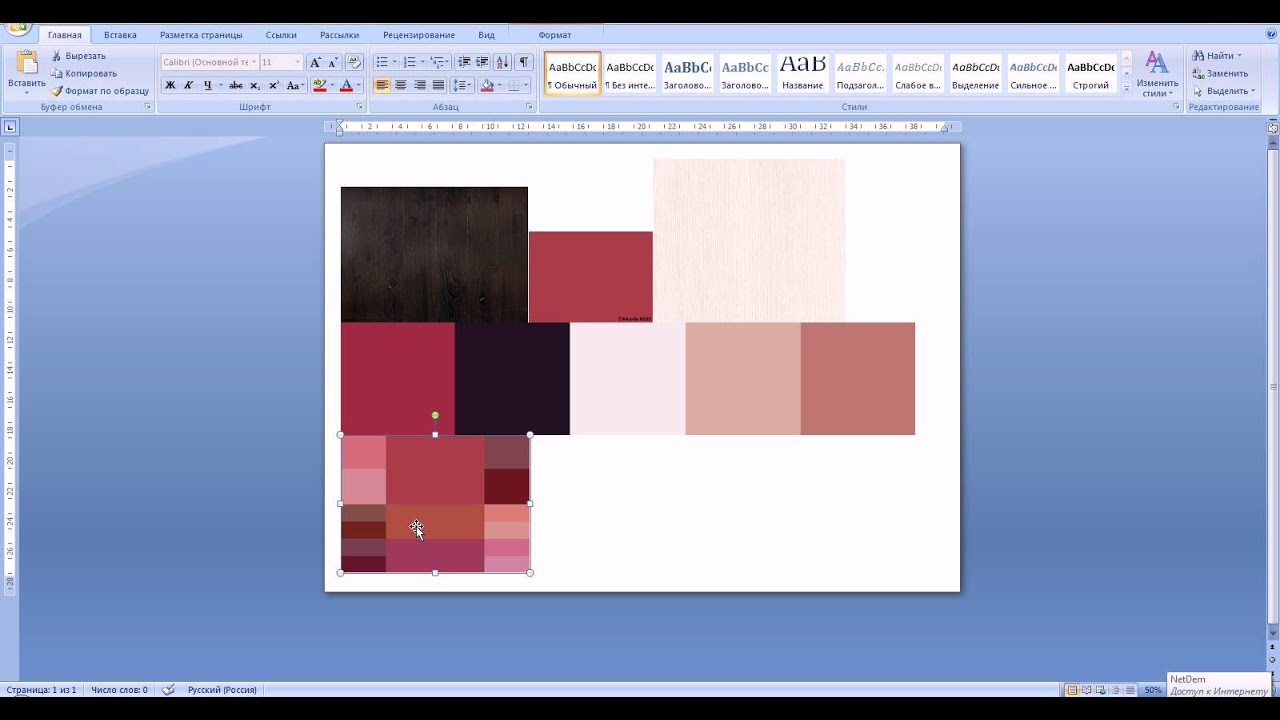Toggle underline (Ч) formatting
The image size is (1280, 720).
click(x=207, y=86)
